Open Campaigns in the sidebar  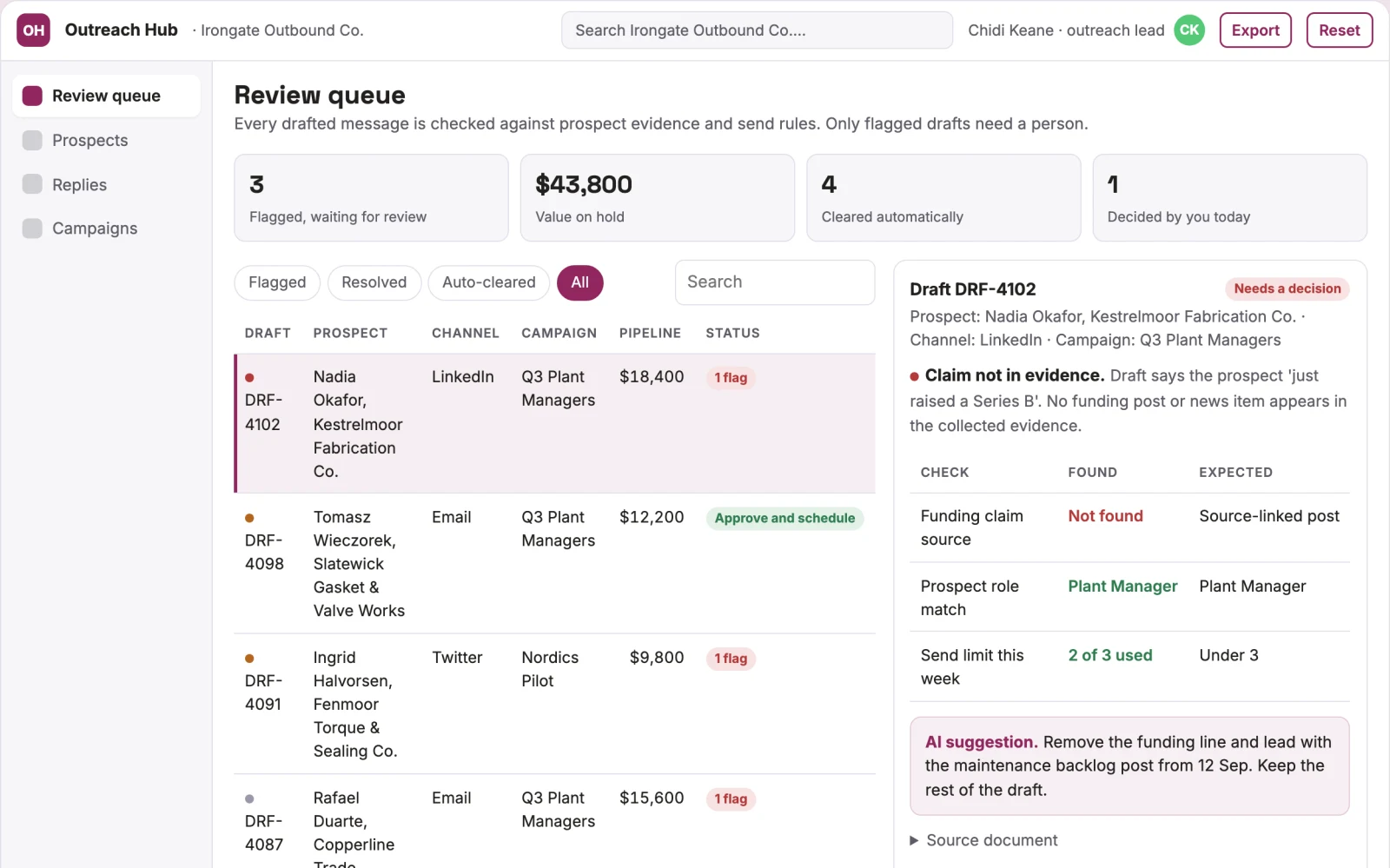(x=106, y=229)
